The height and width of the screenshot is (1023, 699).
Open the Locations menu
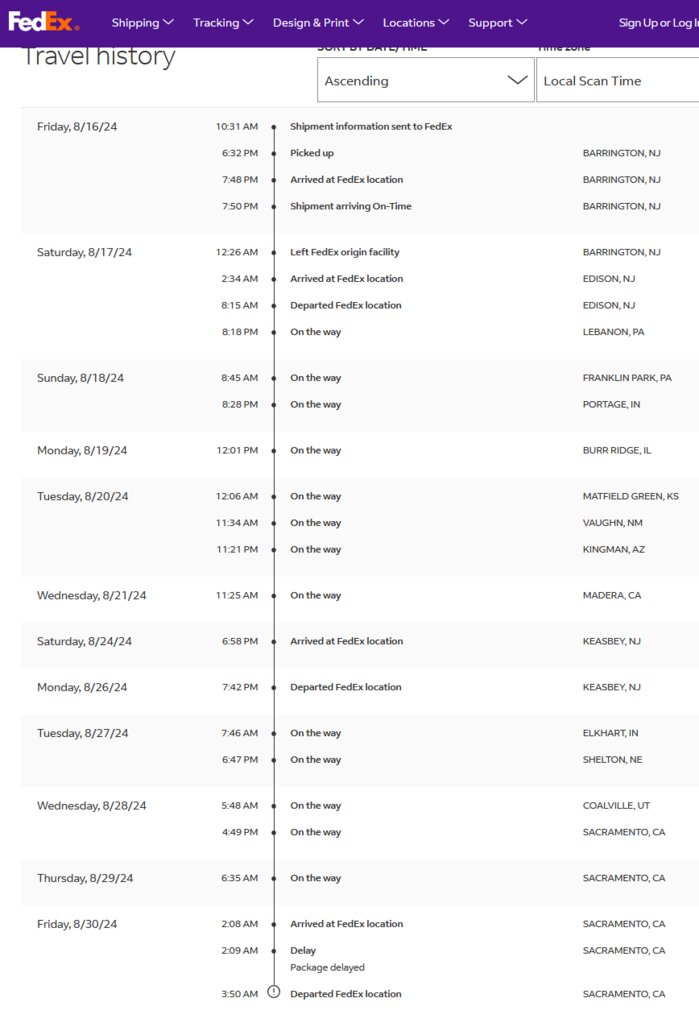tap(415, 22)
